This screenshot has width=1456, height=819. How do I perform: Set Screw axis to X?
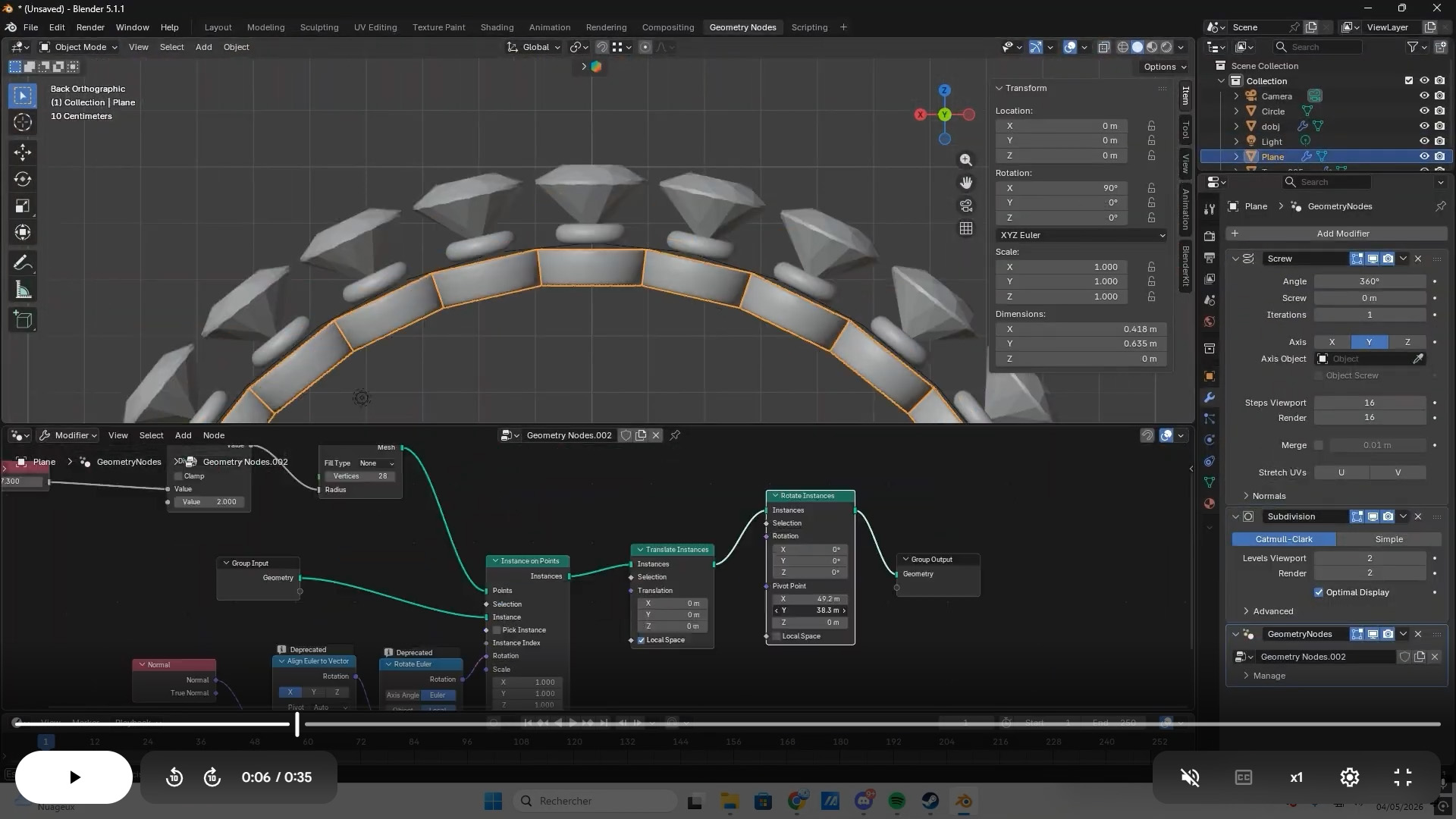[x=1332, y=342]
